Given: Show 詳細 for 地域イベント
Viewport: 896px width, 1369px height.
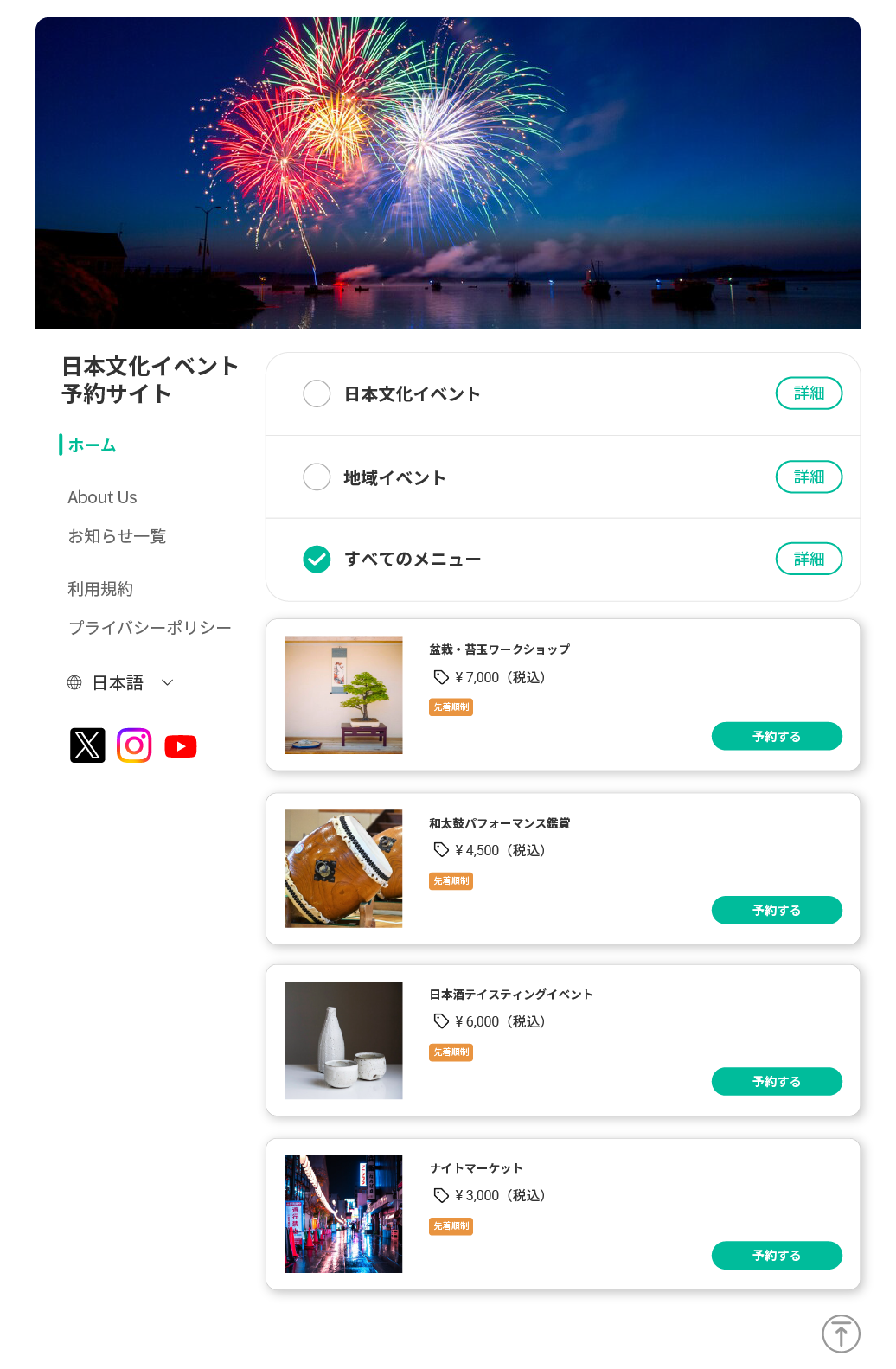Looking at the screenshot, I should 809,477.
